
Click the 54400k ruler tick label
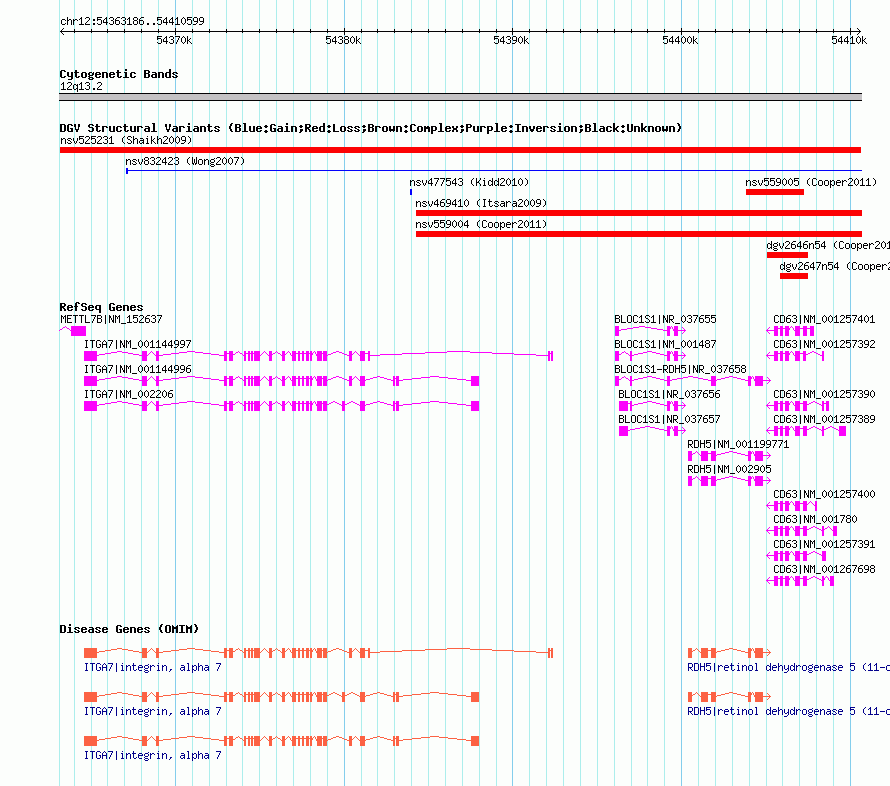[x=680, y=40]
